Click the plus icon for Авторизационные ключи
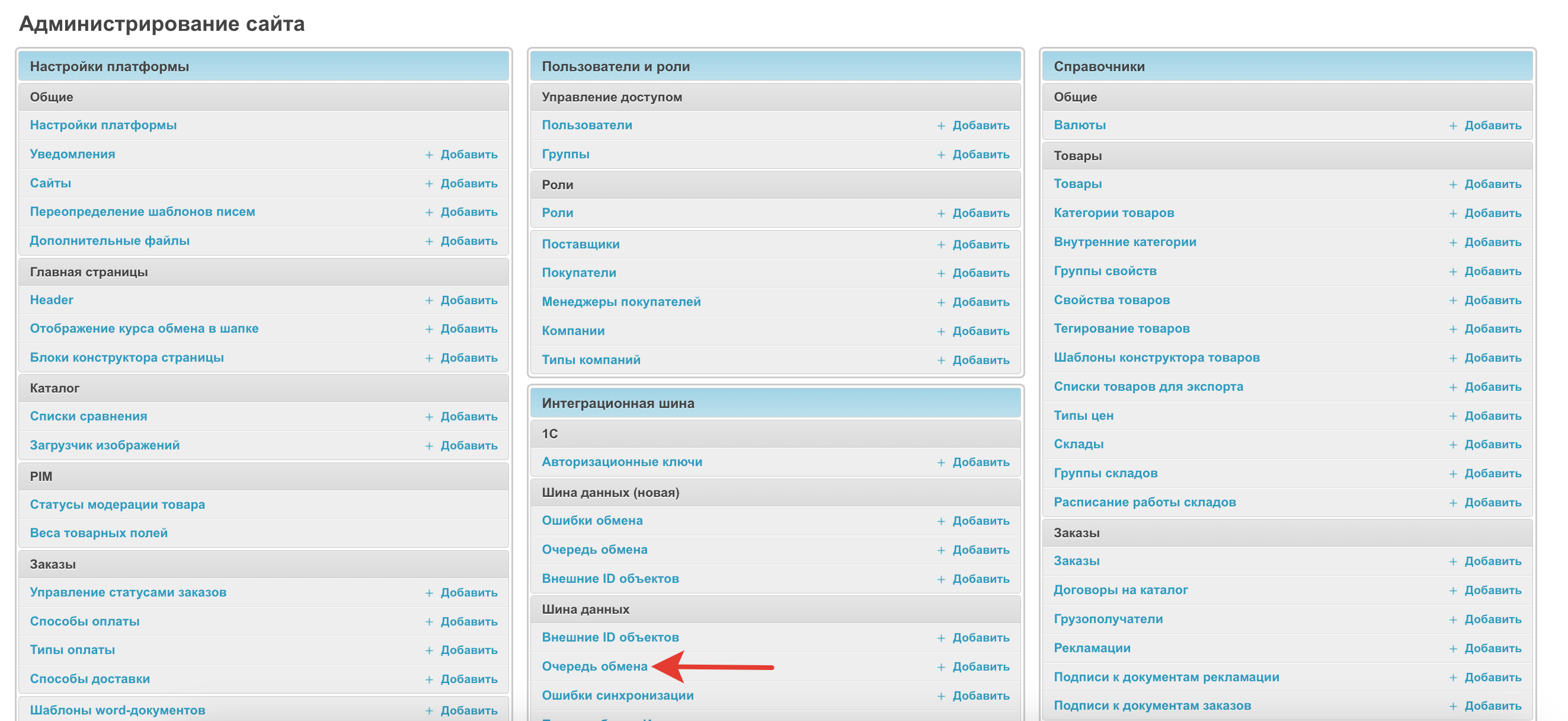The image size is (1568, 721). click(x=941, y=462)
